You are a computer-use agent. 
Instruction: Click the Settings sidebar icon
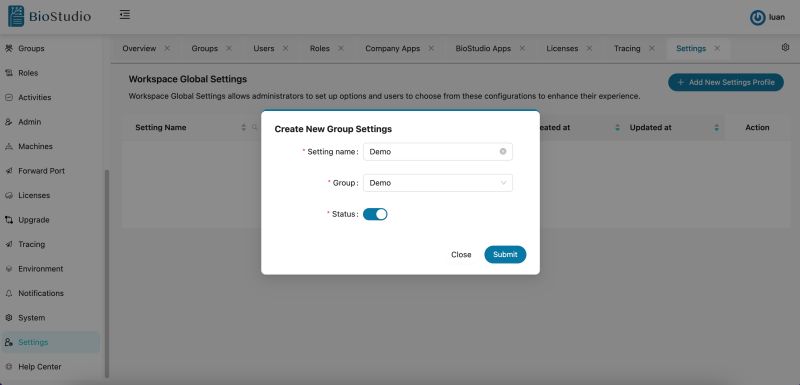(9, 342)
